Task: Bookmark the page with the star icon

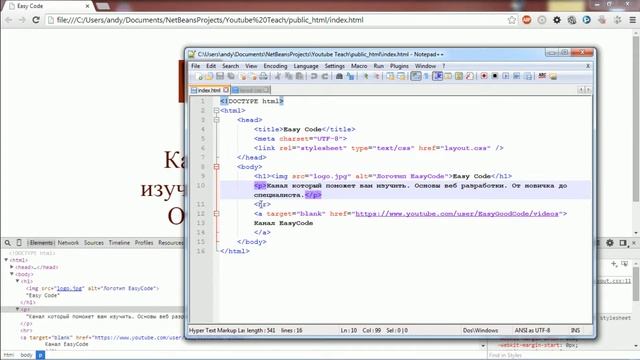Action: click(511, 20)
